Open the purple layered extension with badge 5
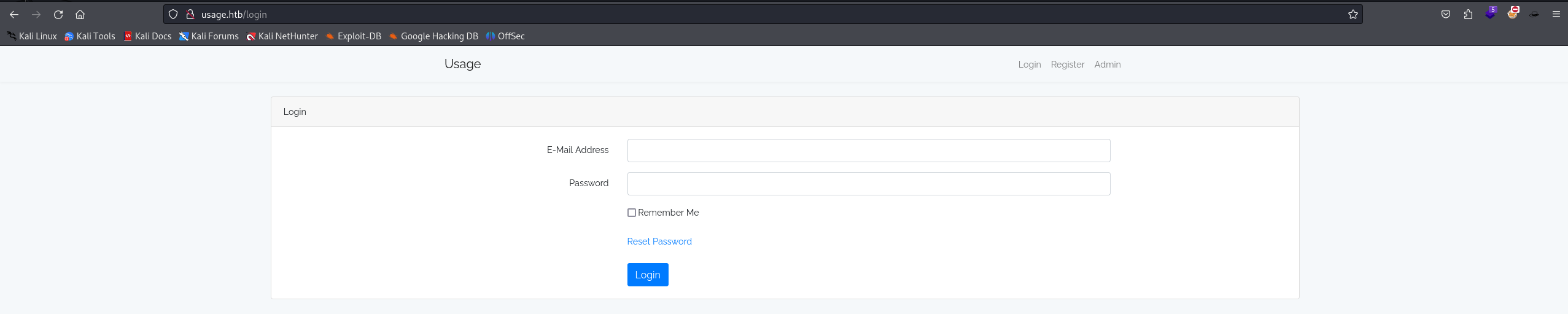 point(1491,13)
